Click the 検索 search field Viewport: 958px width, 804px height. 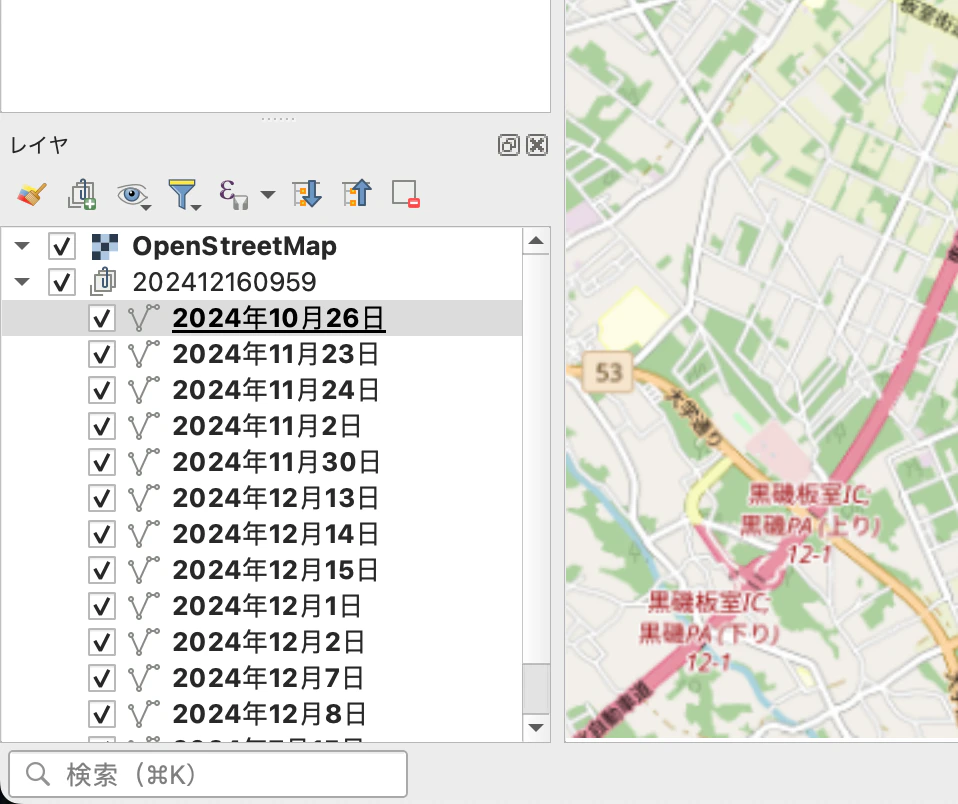click(208, 775)
